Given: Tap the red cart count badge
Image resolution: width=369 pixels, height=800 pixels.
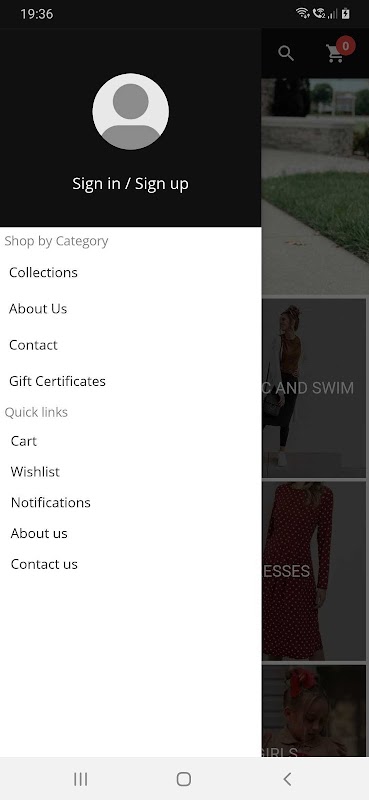Looking at the screenshot, I should [346, 46].
